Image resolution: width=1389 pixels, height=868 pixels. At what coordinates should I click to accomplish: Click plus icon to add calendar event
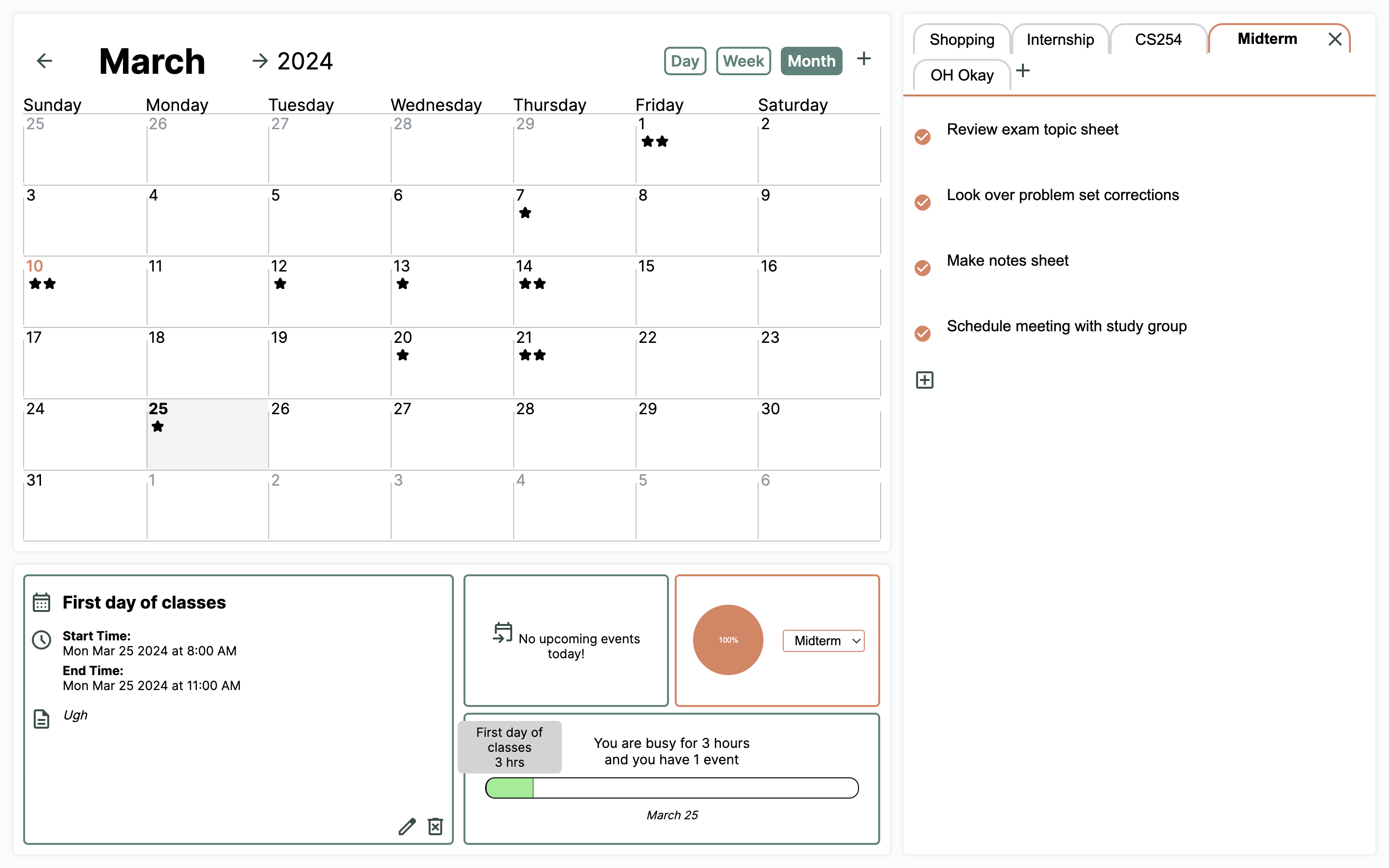point(863,58)
